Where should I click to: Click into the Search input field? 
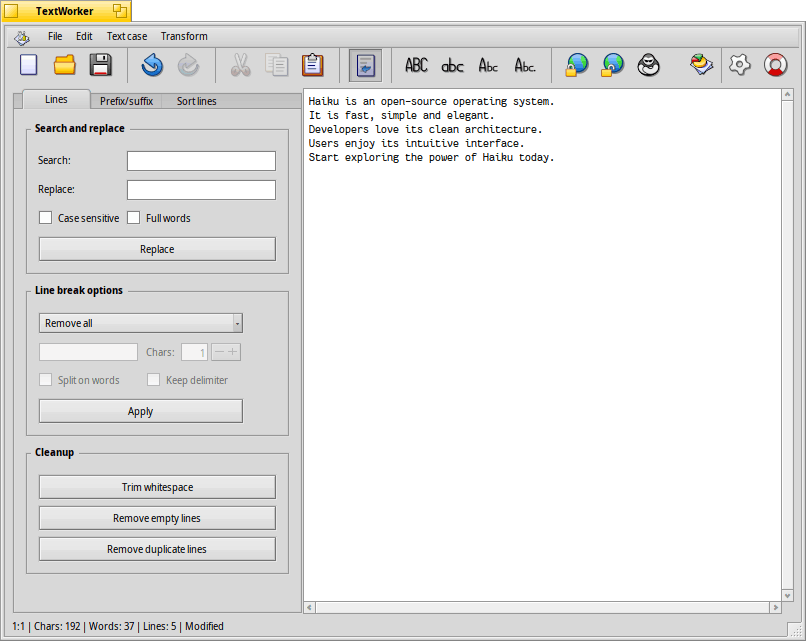pos(202,161)
